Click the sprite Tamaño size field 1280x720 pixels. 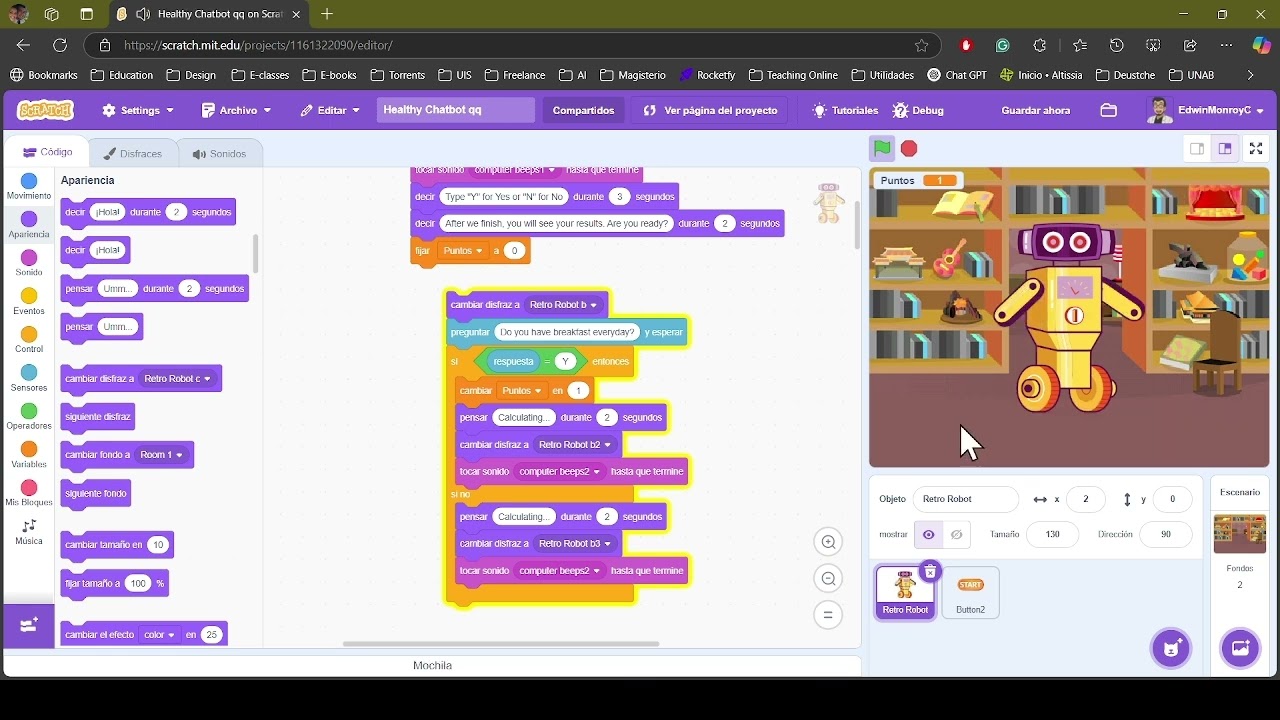coord(1053,535)
